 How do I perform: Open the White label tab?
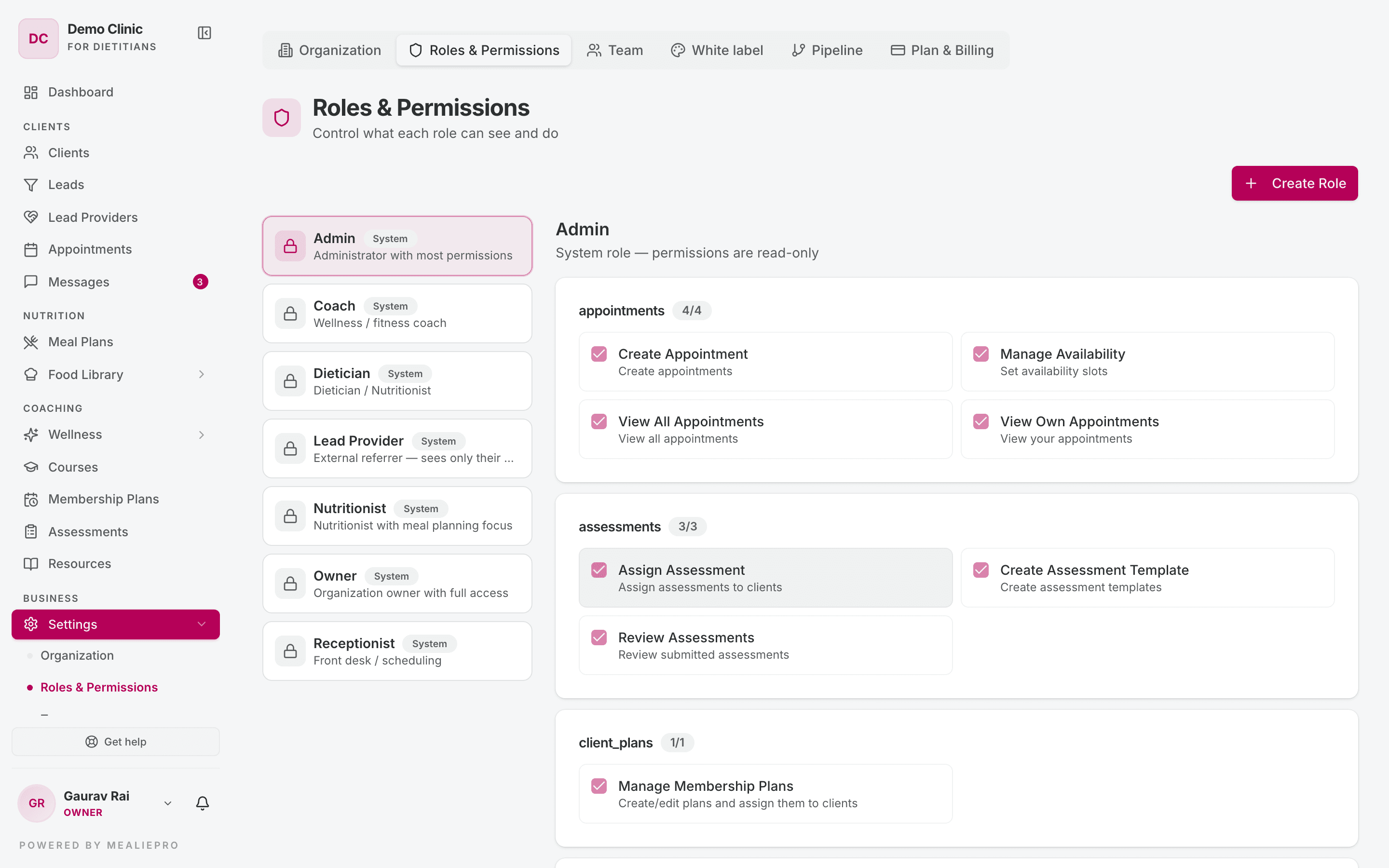[717, 51]
